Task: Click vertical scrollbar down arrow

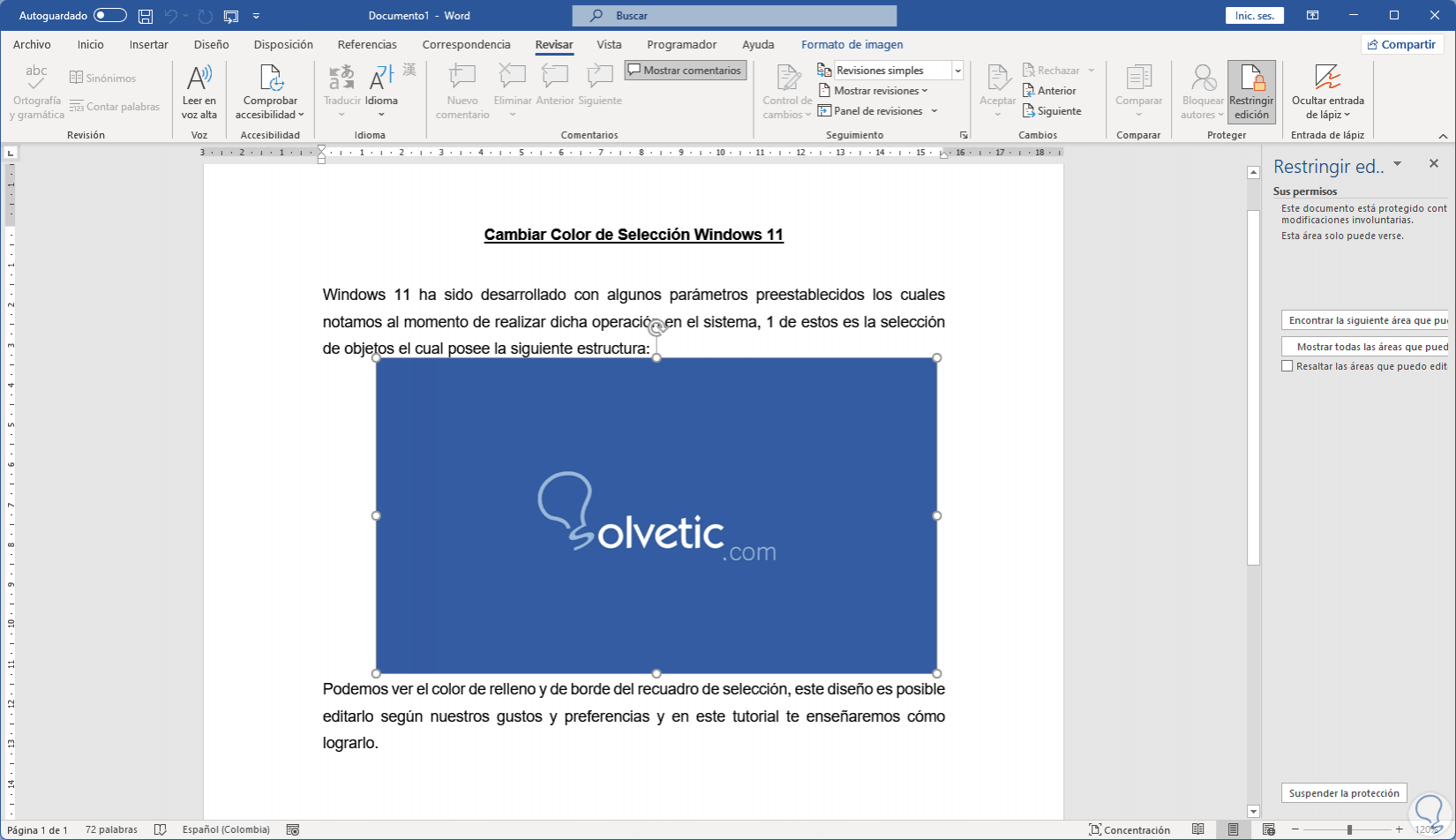Action: [x=1253, y=811]
